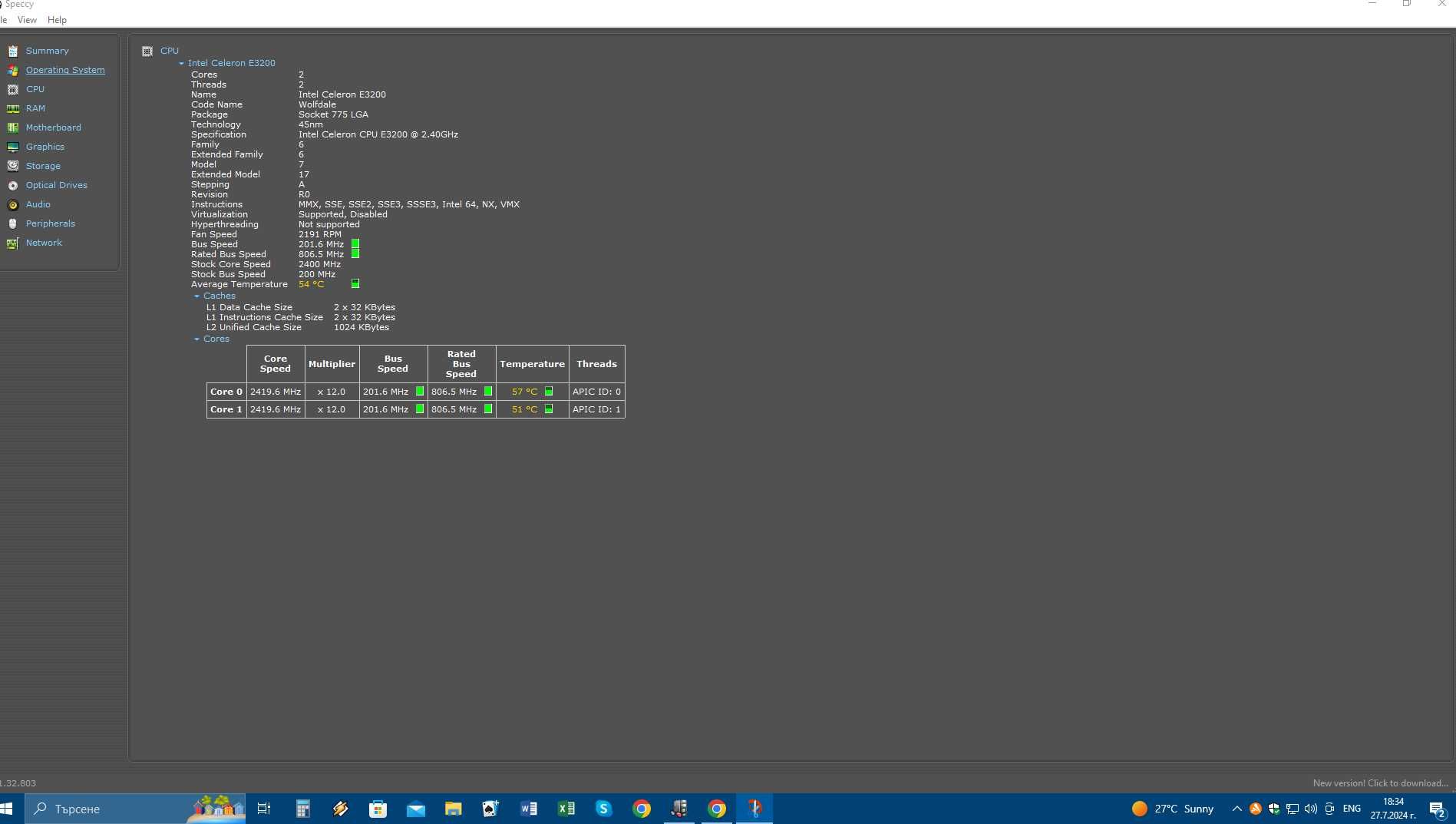Toggle the green Bus Speed indicator
1456x824 pixels.
(x=355, y=244)
